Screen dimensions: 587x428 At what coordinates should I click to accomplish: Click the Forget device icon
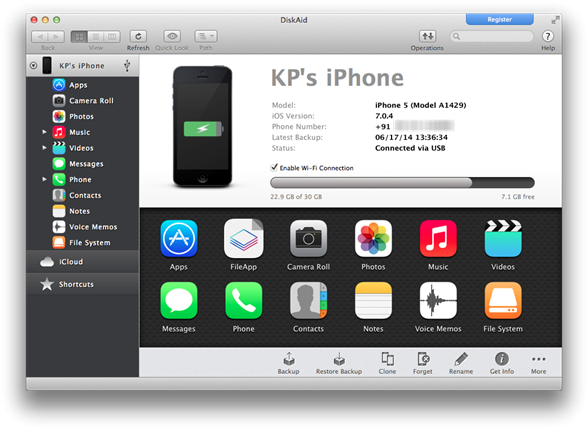(423, 359)
